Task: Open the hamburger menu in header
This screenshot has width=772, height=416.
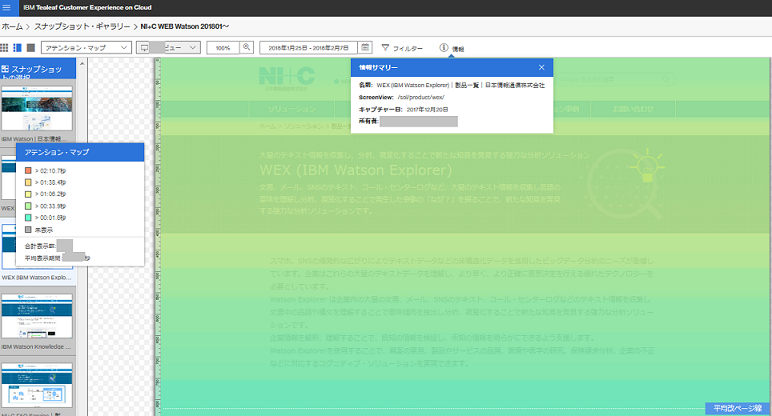Action: (x=6, y=7)
